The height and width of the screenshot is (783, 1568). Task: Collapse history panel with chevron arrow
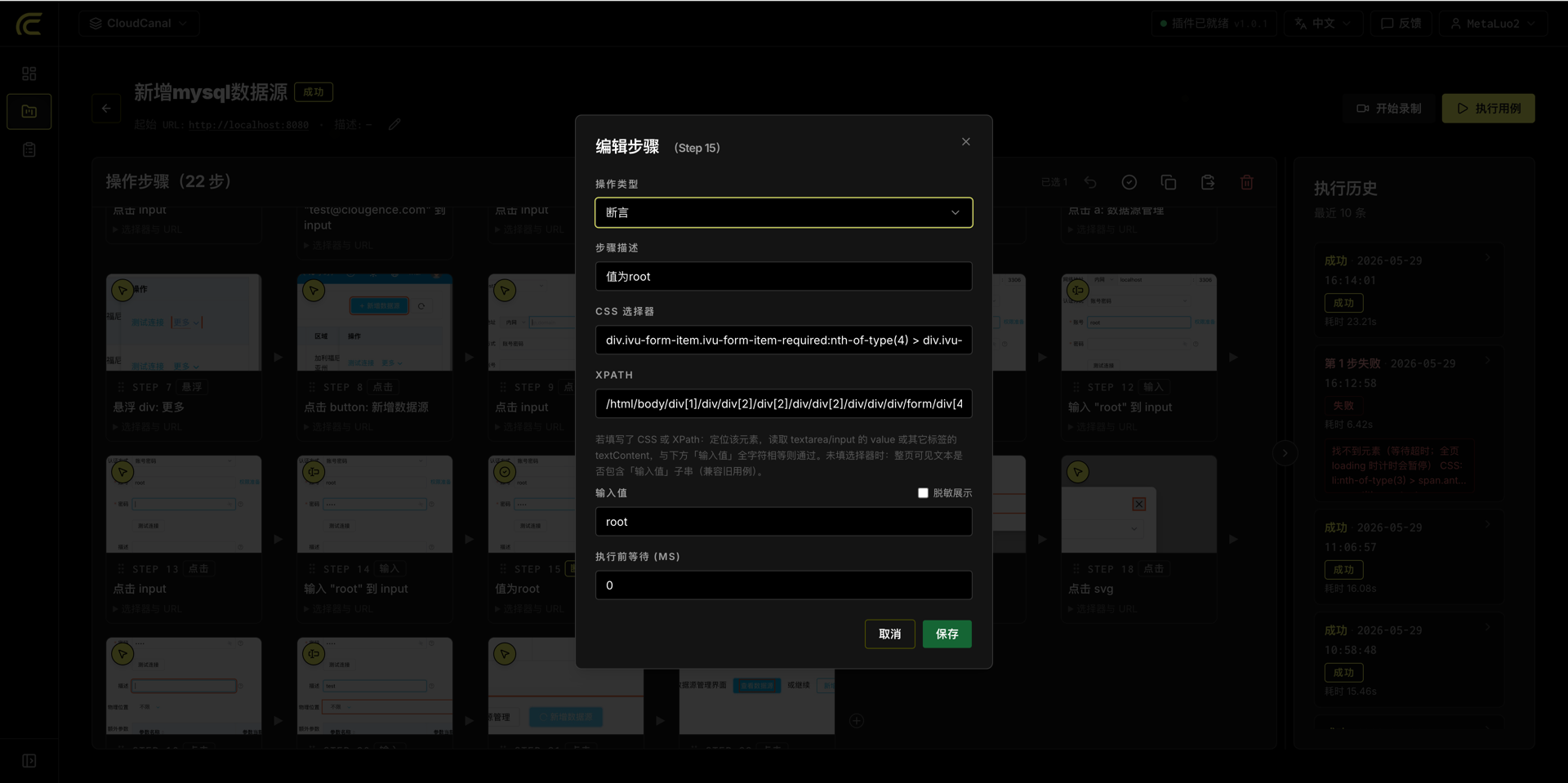(x=1285, y=453)
